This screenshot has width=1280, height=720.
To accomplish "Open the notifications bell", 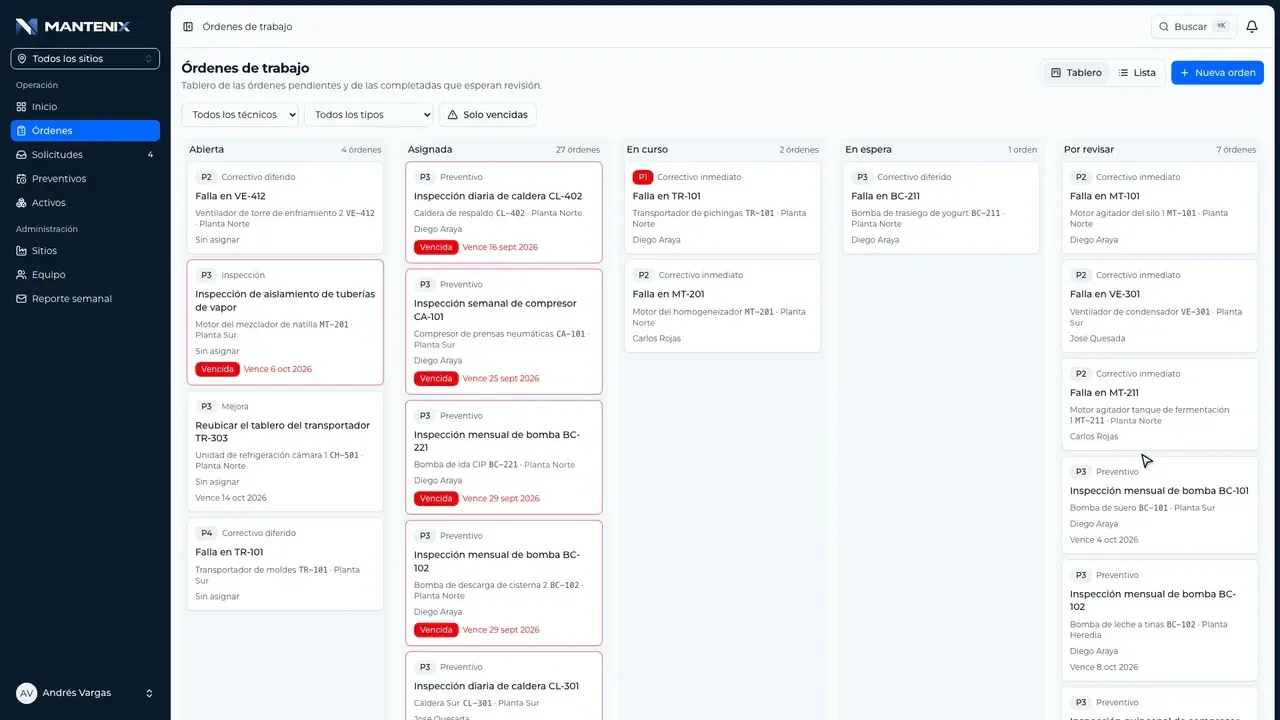I will pos(1252,27).
